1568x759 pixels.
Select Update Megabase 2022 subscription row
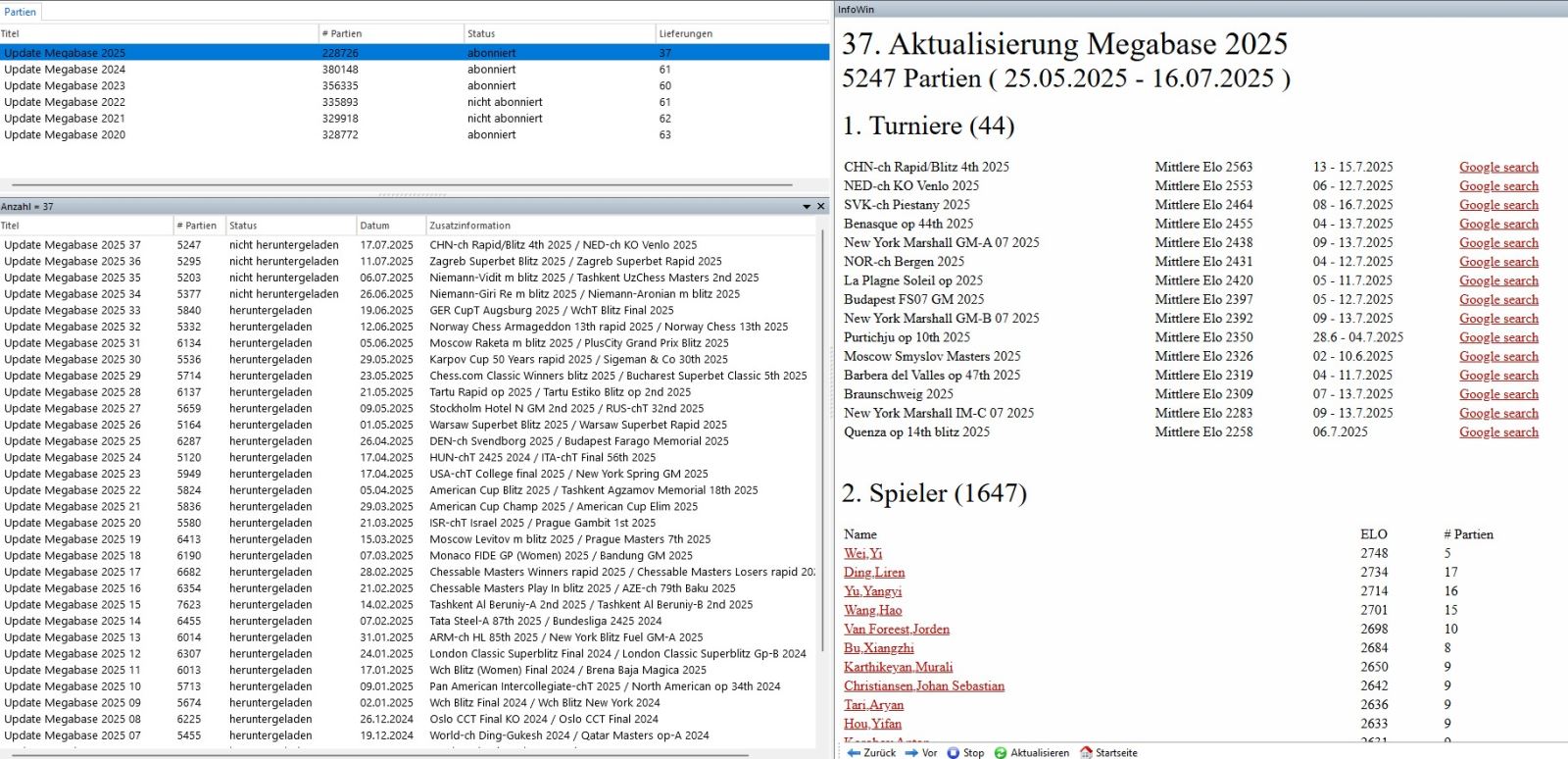pyautogui.click(x=65, y=102)
